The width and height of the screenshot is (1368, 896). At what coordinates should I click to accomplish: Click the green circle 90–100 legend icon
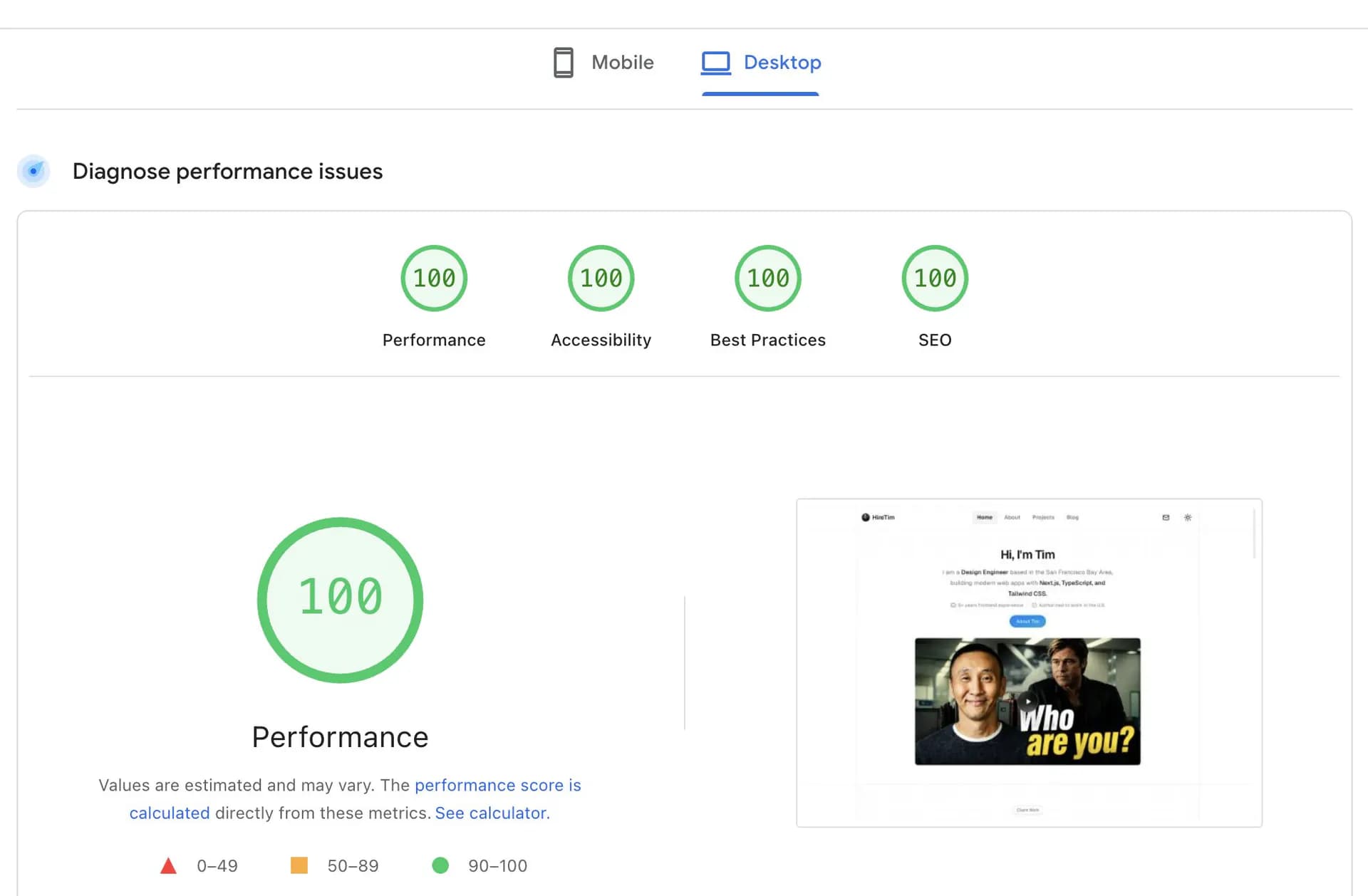[x=440, y=865]
